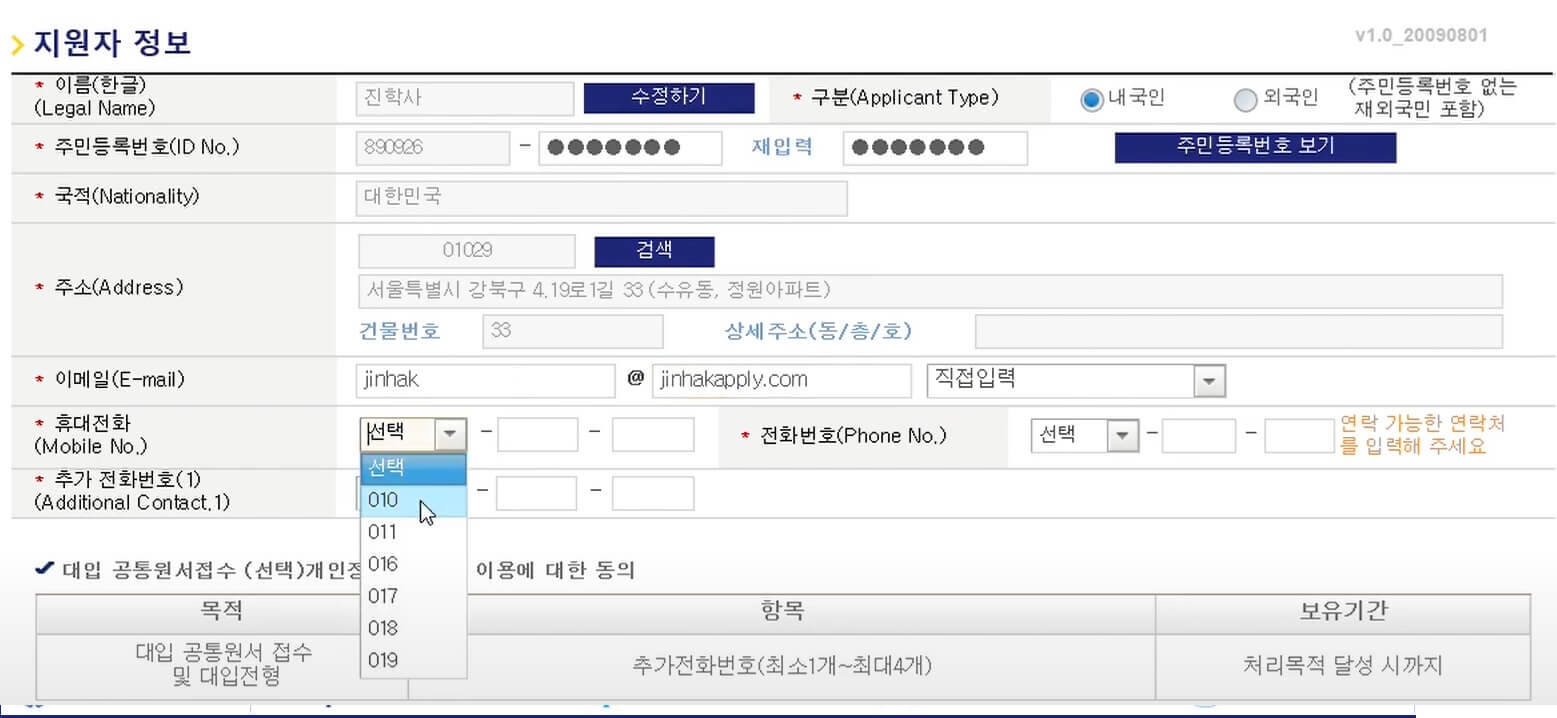Pick 019 from the phone prefix options
Screen dimensions: 1557x718
coord(383,660)
